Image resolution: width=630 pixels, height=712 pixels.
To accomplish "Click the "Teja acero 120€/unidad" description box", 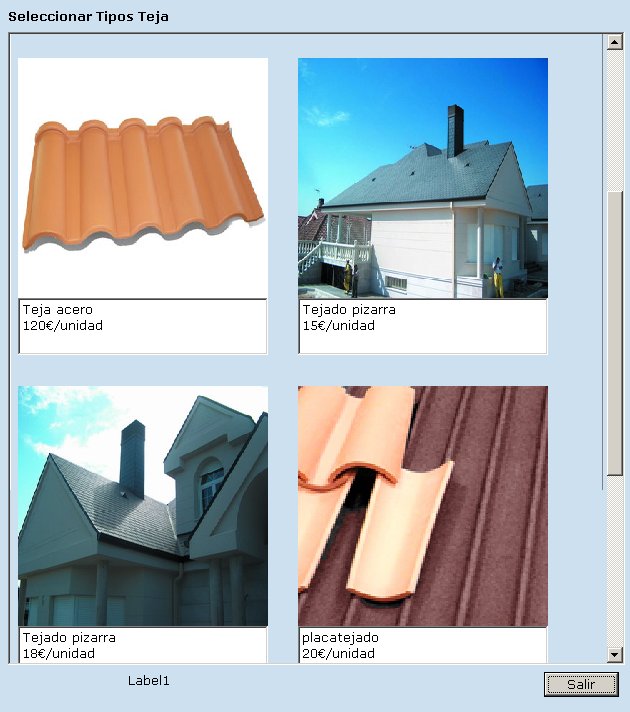I will tap(143, 326).
